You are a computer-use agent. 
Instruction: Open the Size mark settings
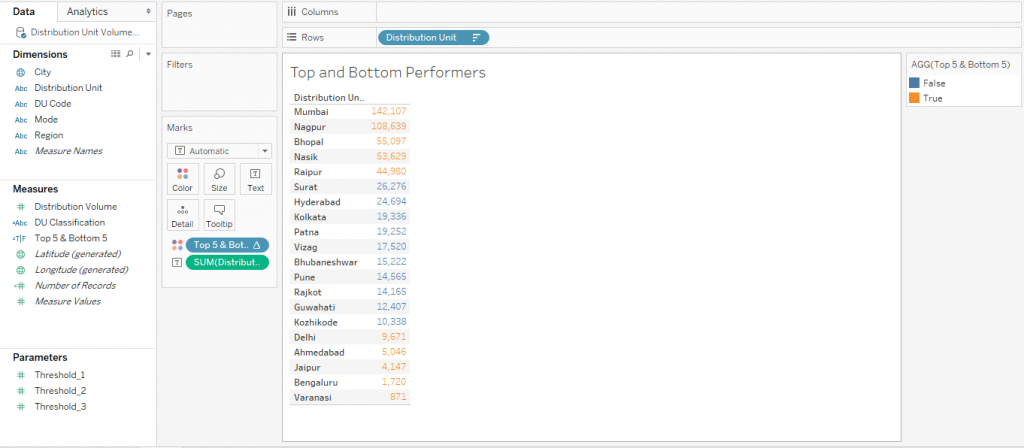click(219, 179)
